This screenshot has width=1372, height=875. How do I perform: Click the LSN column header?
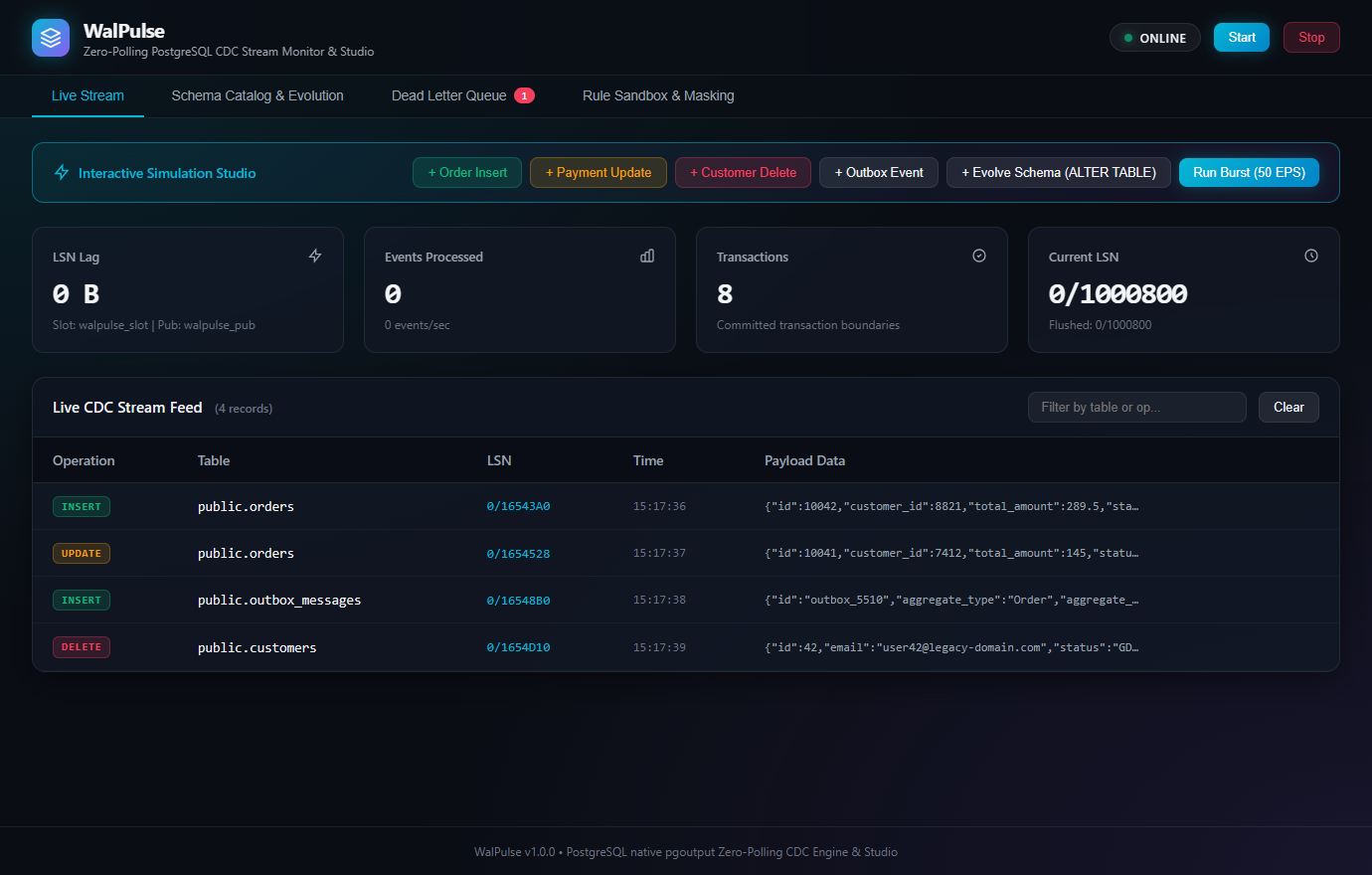[499, 460]
